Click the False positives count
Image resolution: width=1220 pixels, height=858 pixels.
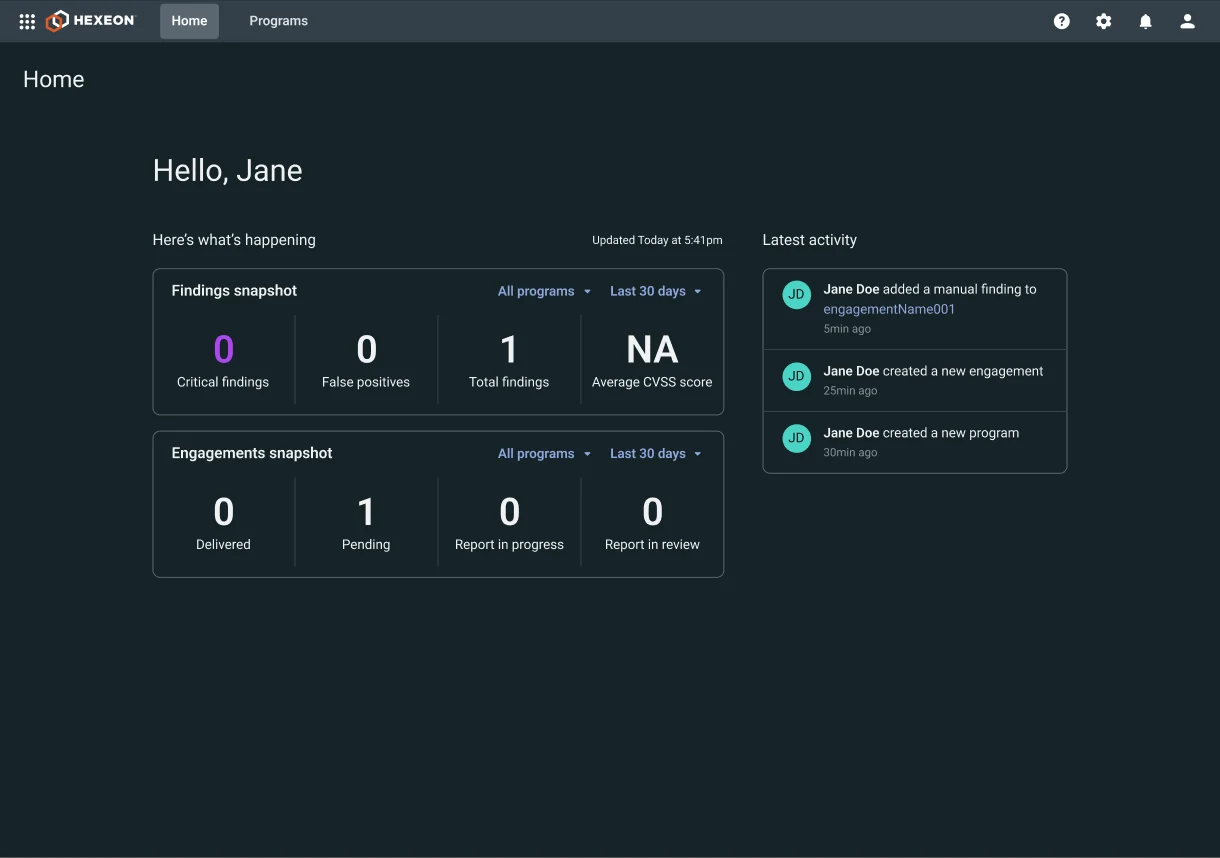[366, 349]
